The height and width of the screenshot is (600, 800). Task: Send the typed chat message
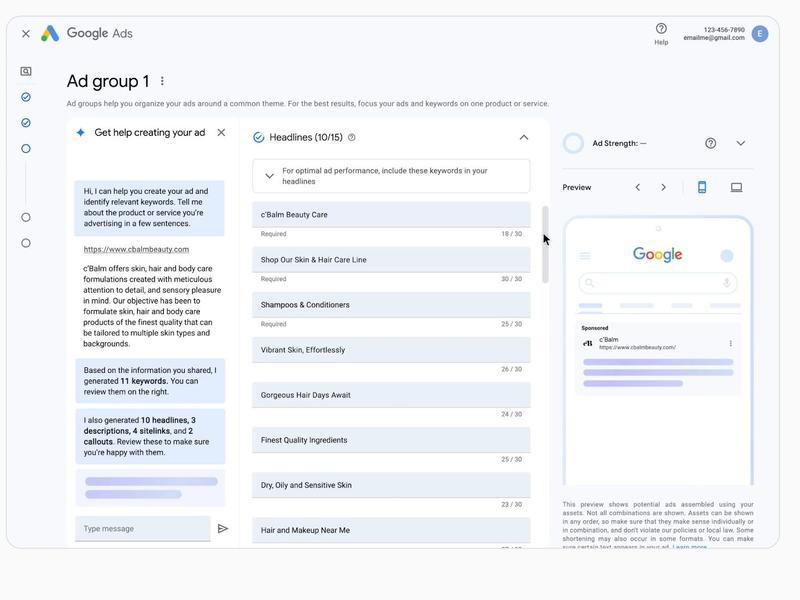223,529
